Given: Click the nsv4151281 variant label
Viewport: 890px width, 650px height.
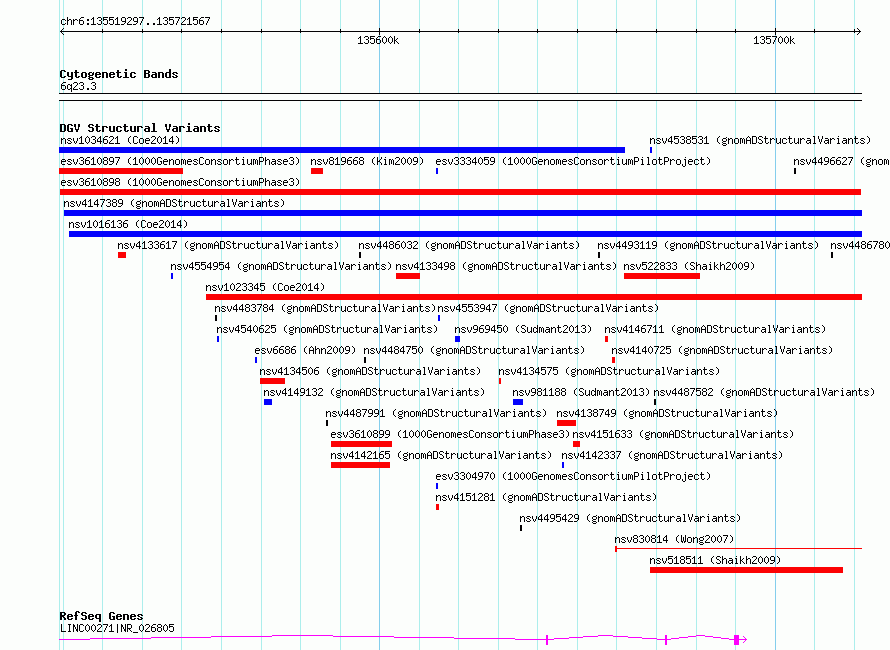Looking at the screenshot, I should point(546,497).
